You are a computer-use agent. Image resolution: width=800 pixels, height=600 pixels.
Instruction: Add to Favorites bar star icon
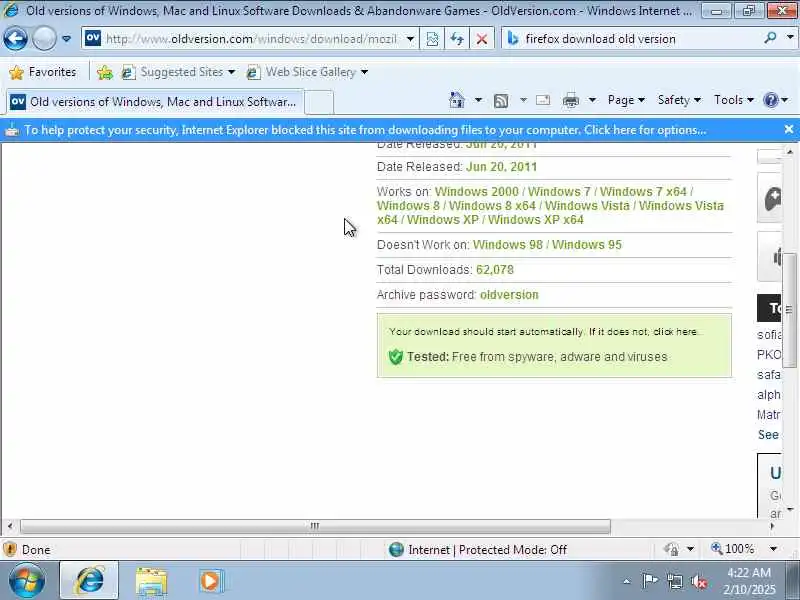point(105,72)
